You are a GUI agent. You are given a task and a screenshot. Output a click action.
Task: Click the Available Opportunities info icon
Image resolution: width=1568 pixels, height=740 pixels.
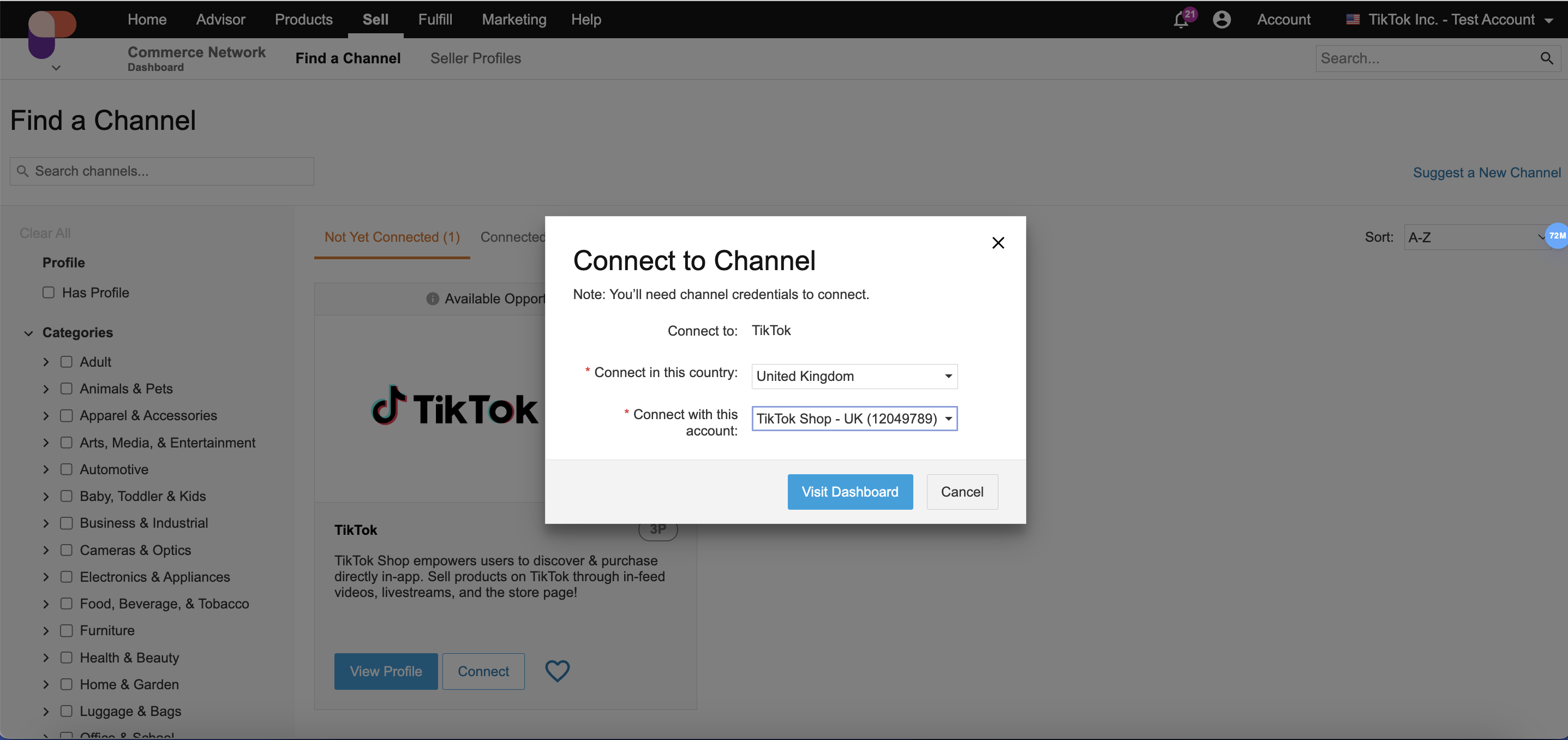coord(432,299)
